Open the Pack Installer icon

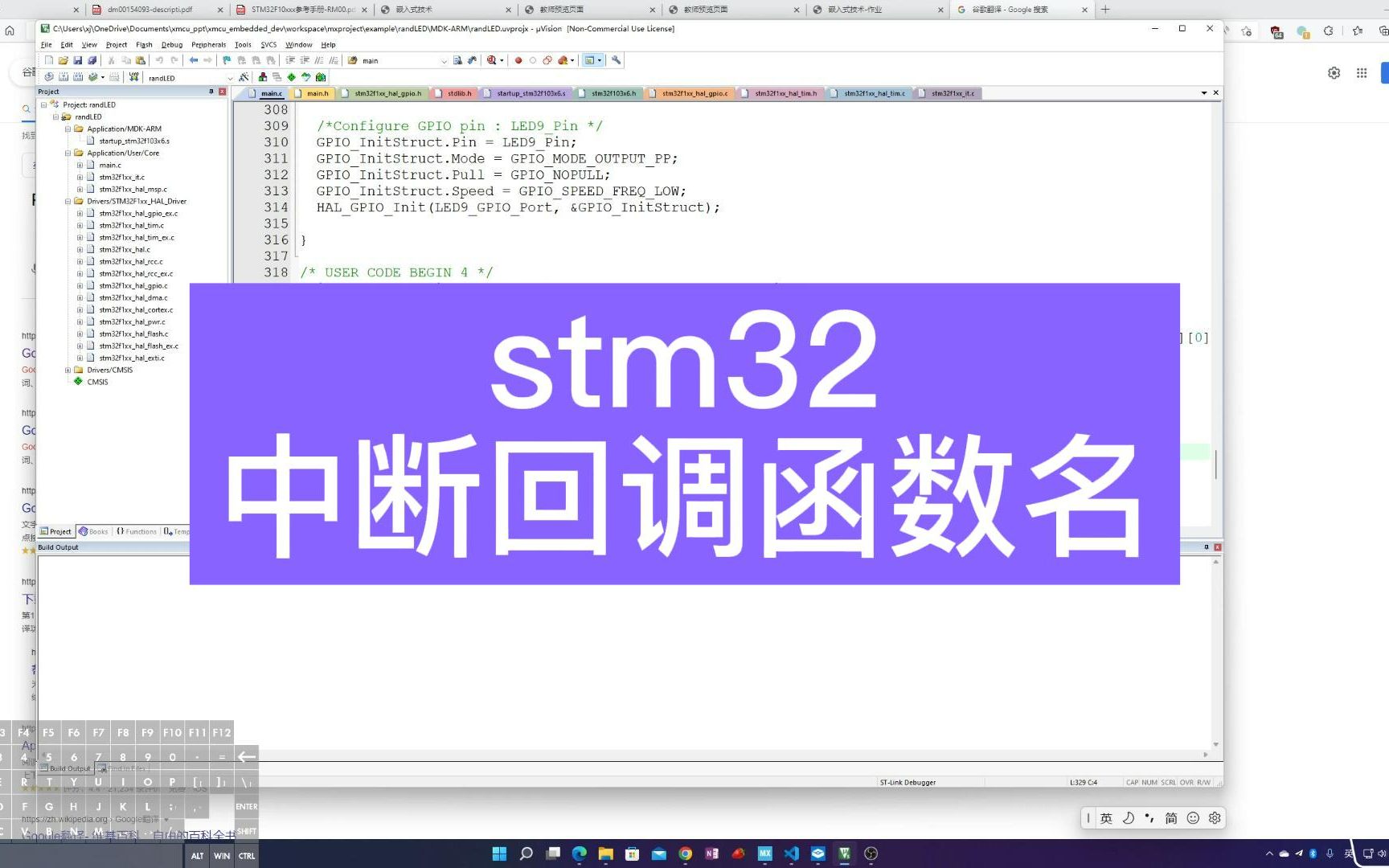321,77
